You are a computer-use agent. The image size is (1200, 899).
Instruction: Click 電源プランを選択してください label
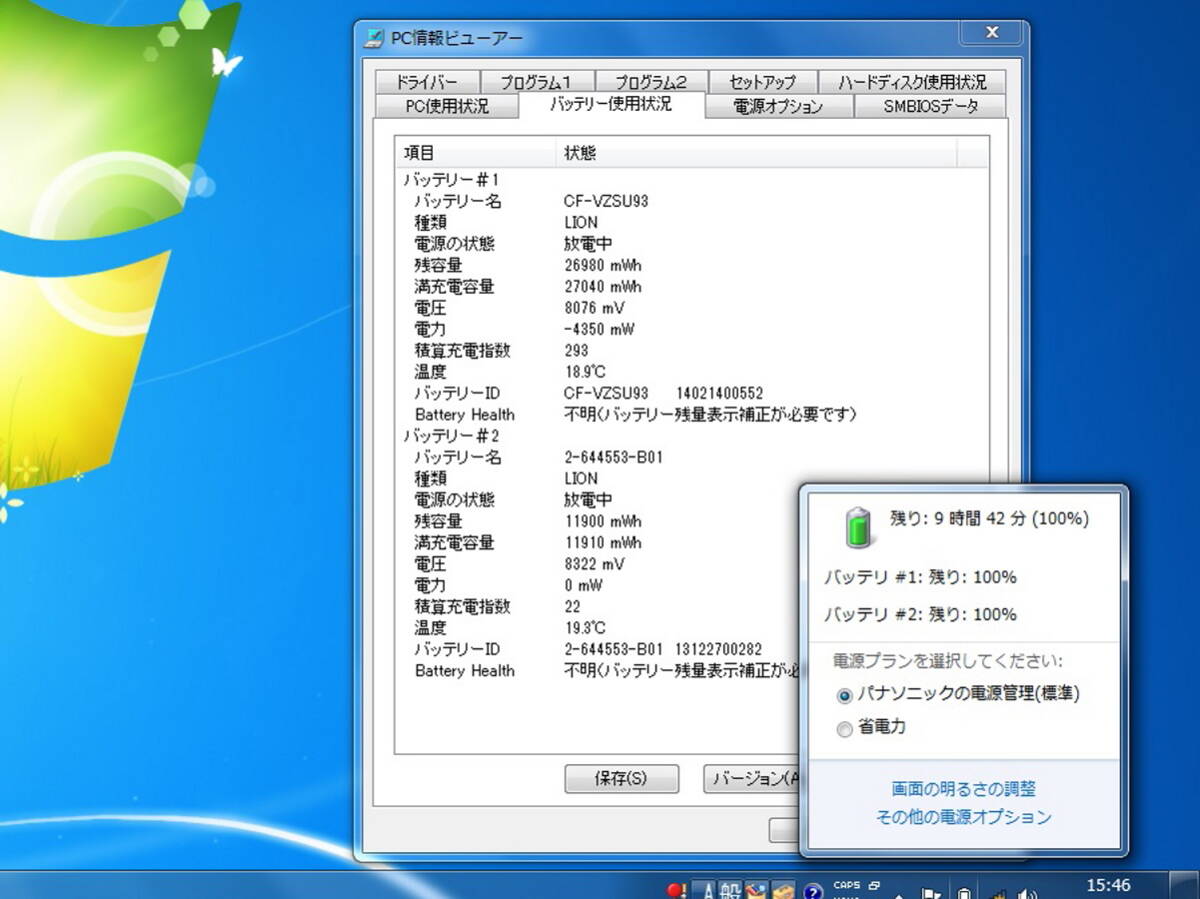[948, 661]
